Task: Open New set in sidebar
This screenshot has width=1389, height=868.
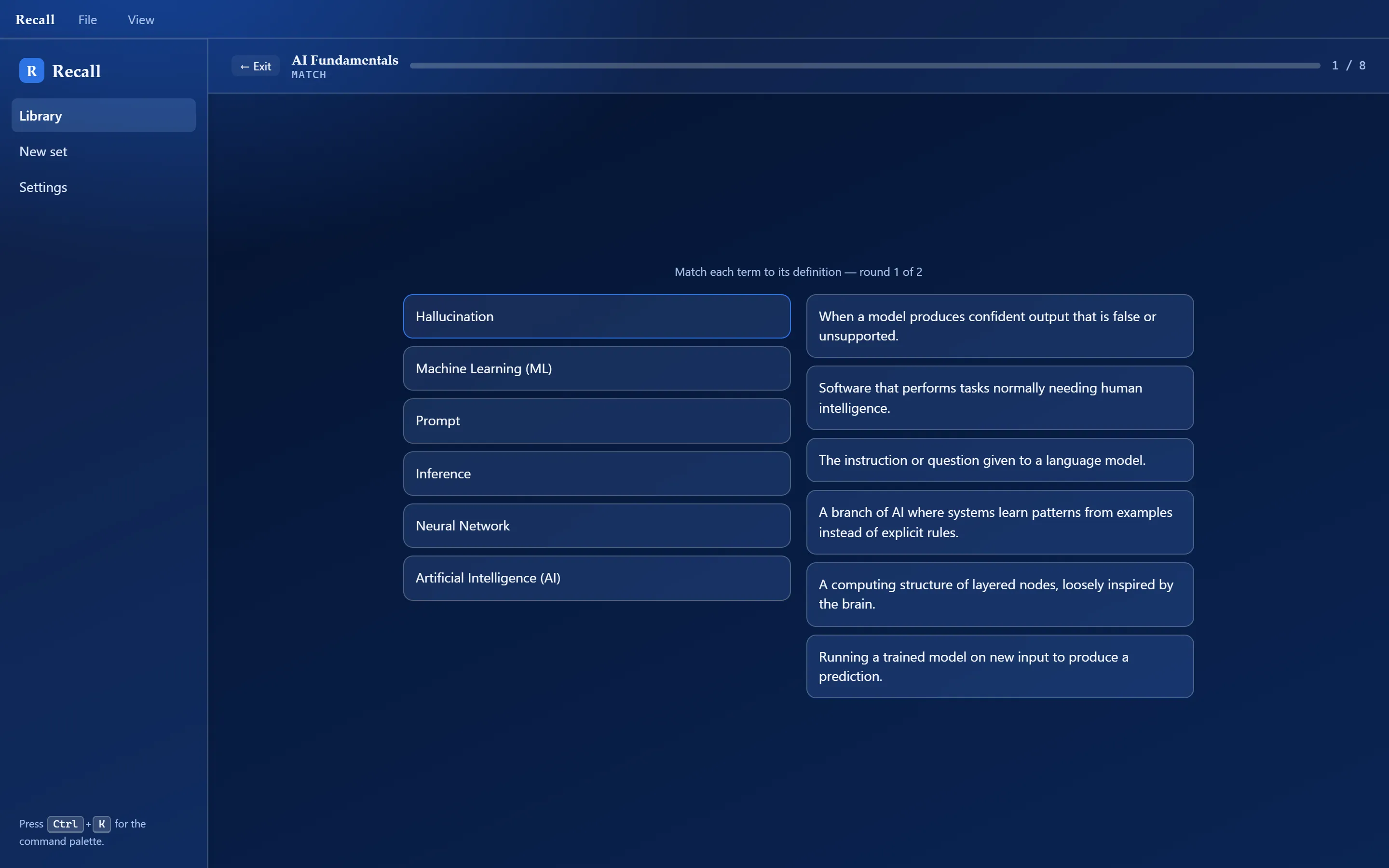Action: tap(103, 151)
